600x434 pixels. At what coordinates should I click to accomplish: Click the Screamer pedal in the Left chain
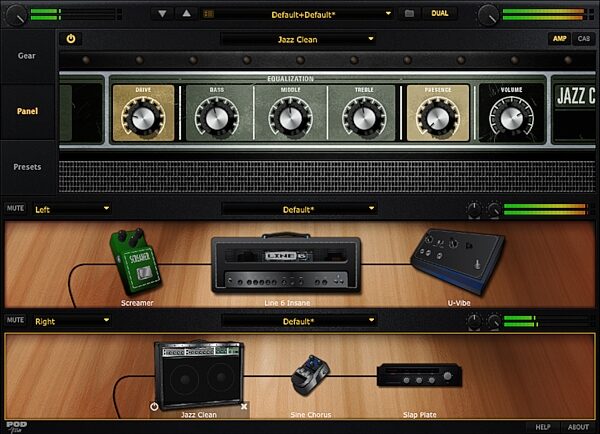(x=135, y=262)
